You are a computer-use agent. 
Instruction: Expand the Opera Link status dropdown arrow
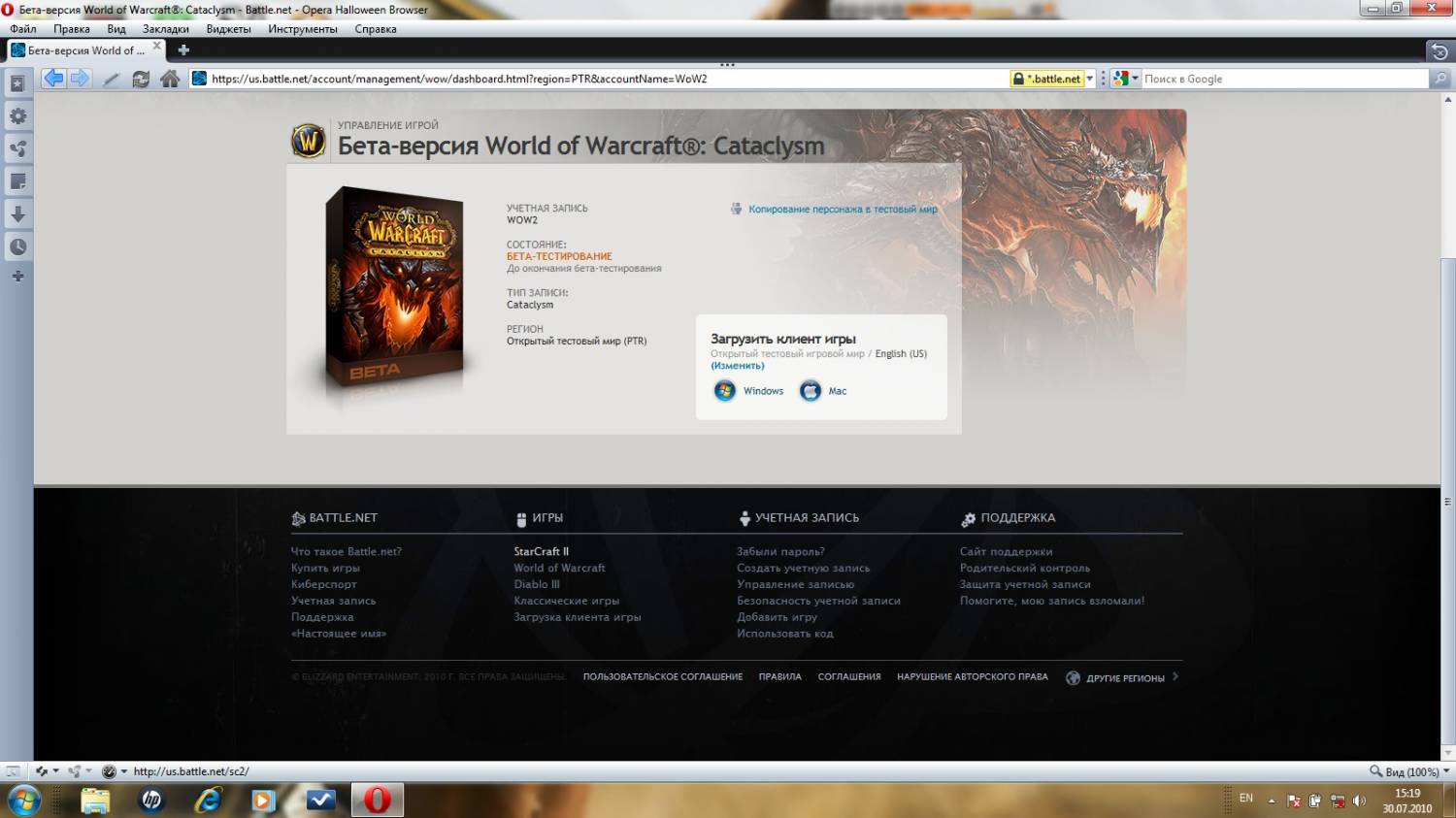[55, 771]
